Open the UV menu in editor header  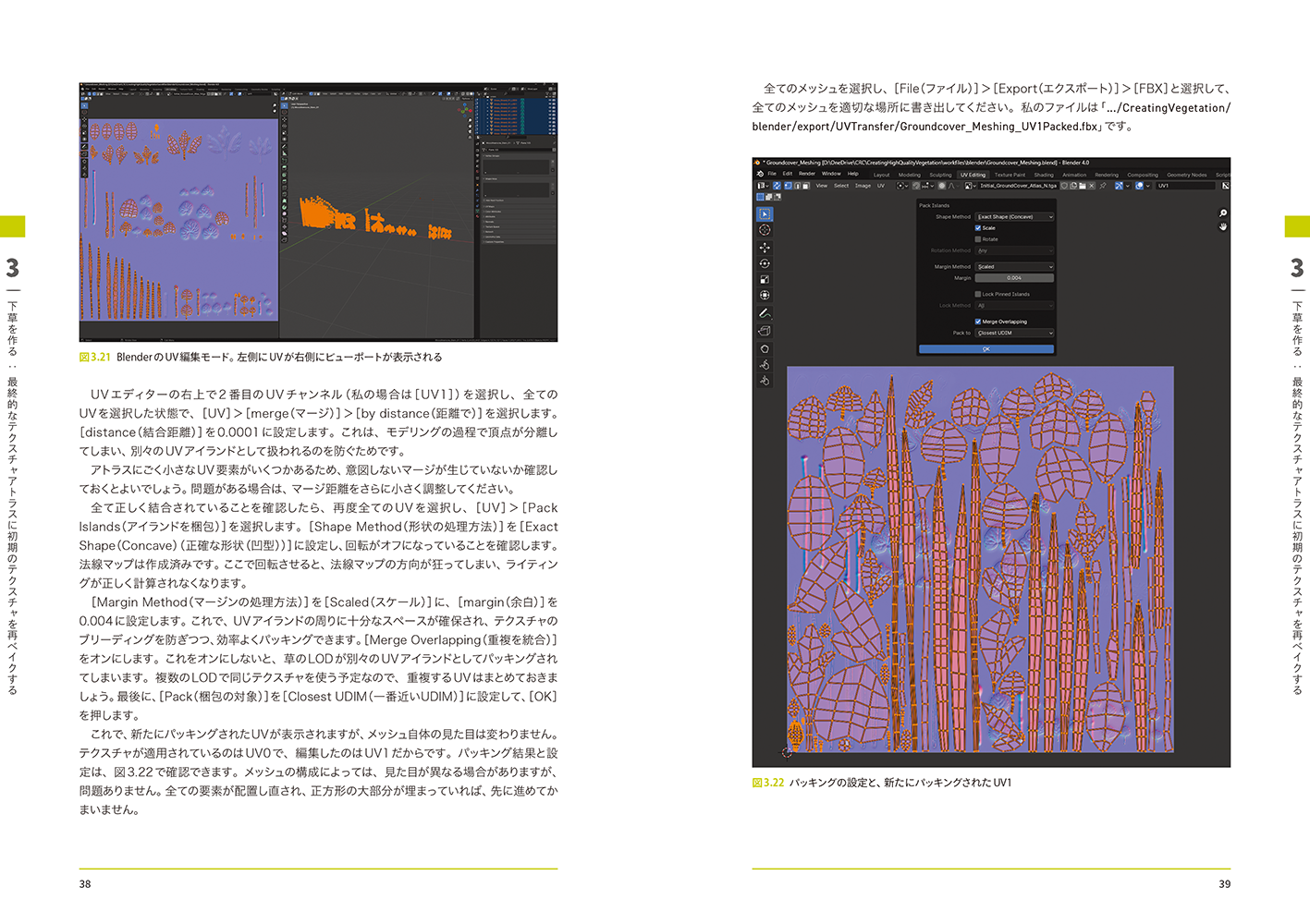tap(881, 186)
